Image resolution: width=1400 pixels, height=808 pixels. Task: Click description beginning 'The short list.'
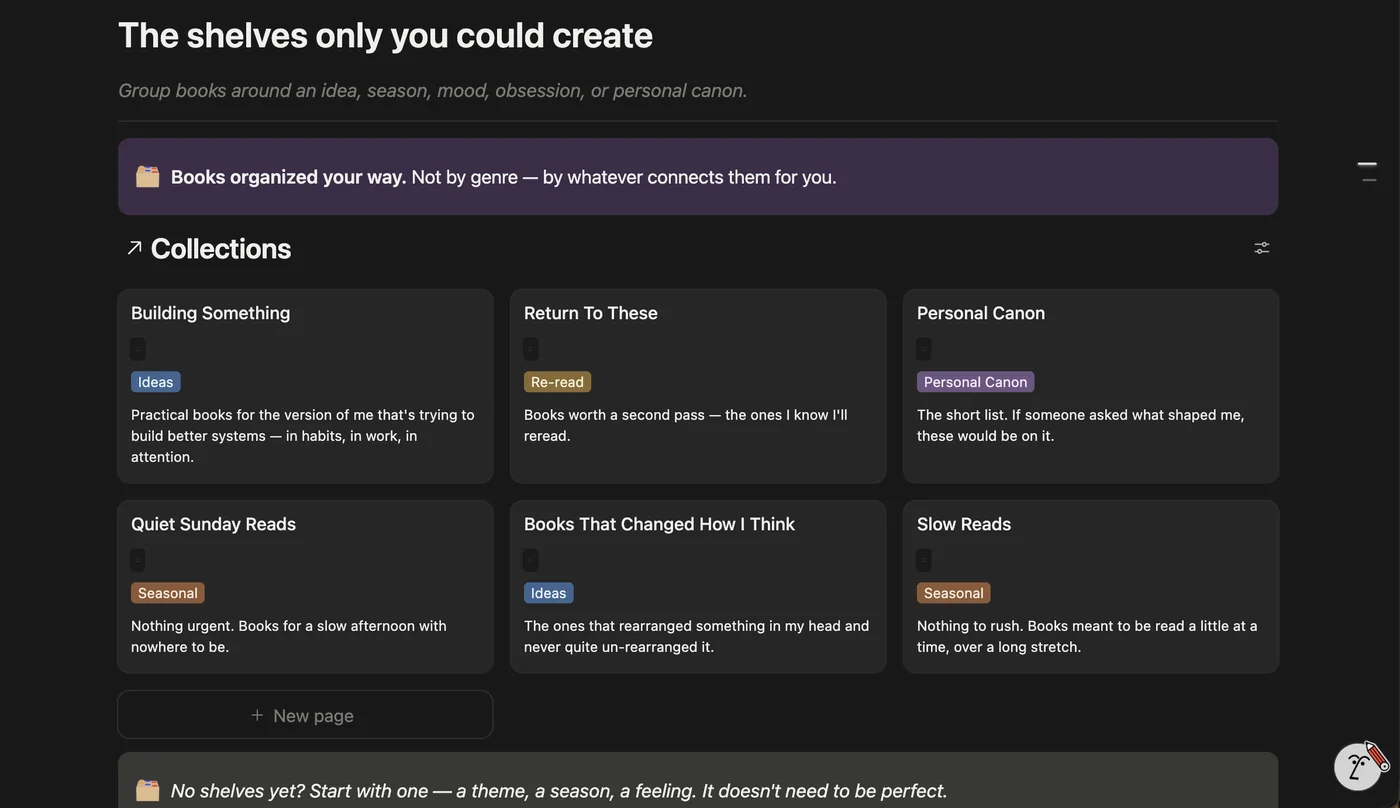tap(1081, 425)
